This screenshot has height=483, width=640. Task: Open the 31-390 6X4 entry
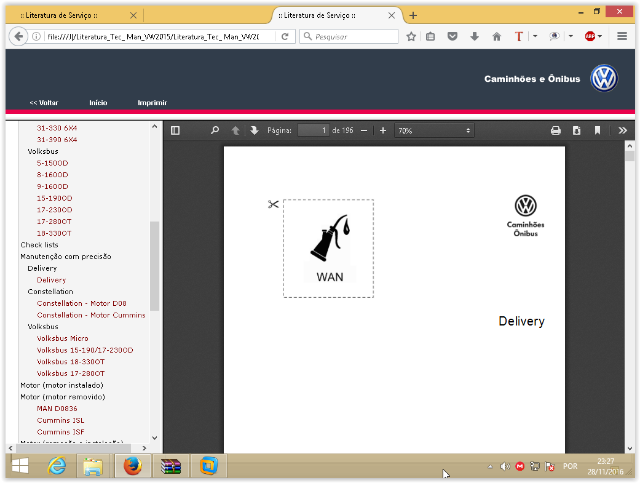click(x=57, y=140)
